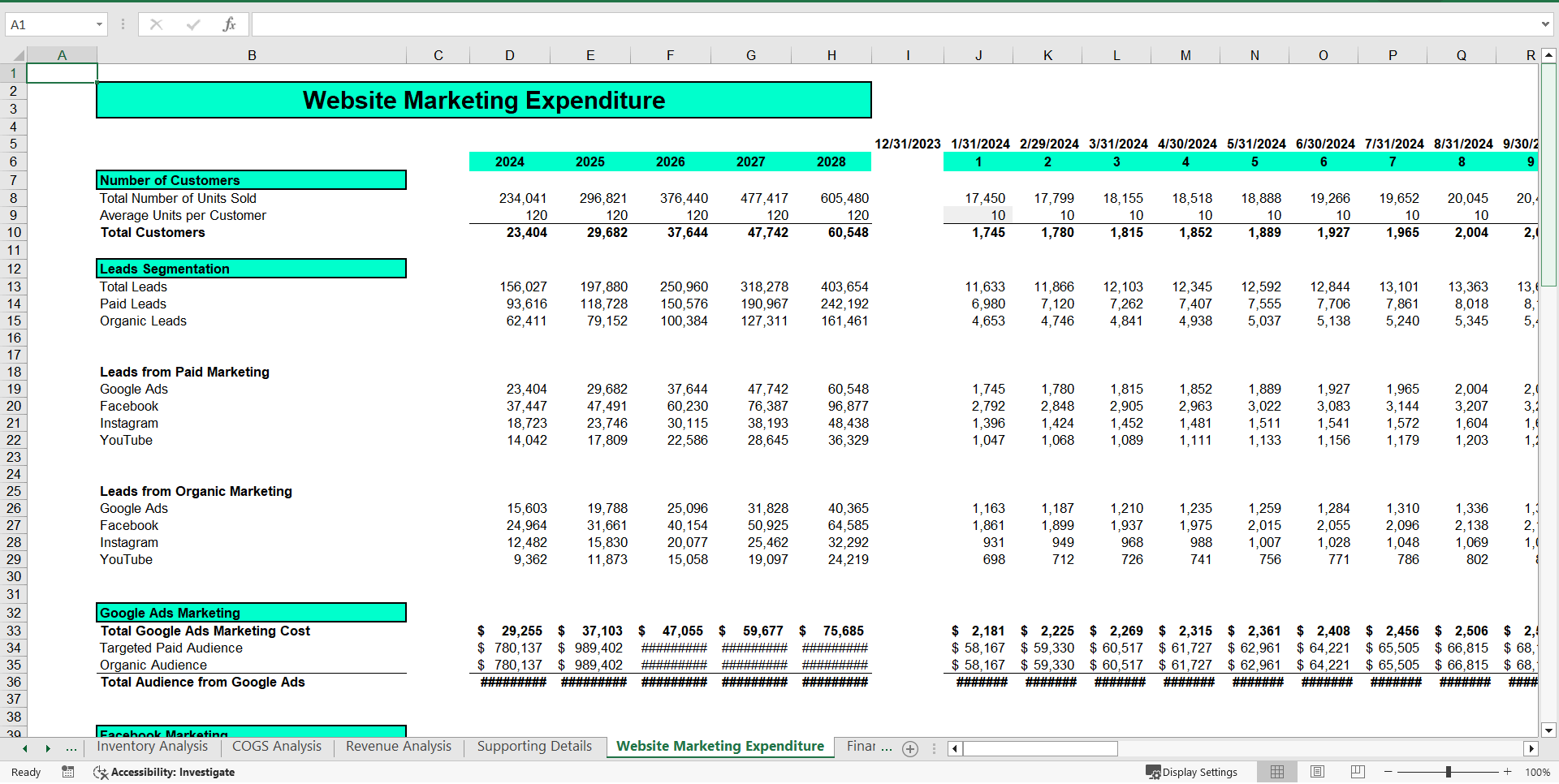Select Website Marketing Expenditure sheet tab
The height and width of the screenshot is (784, 1559).
[x=720, y=746]
